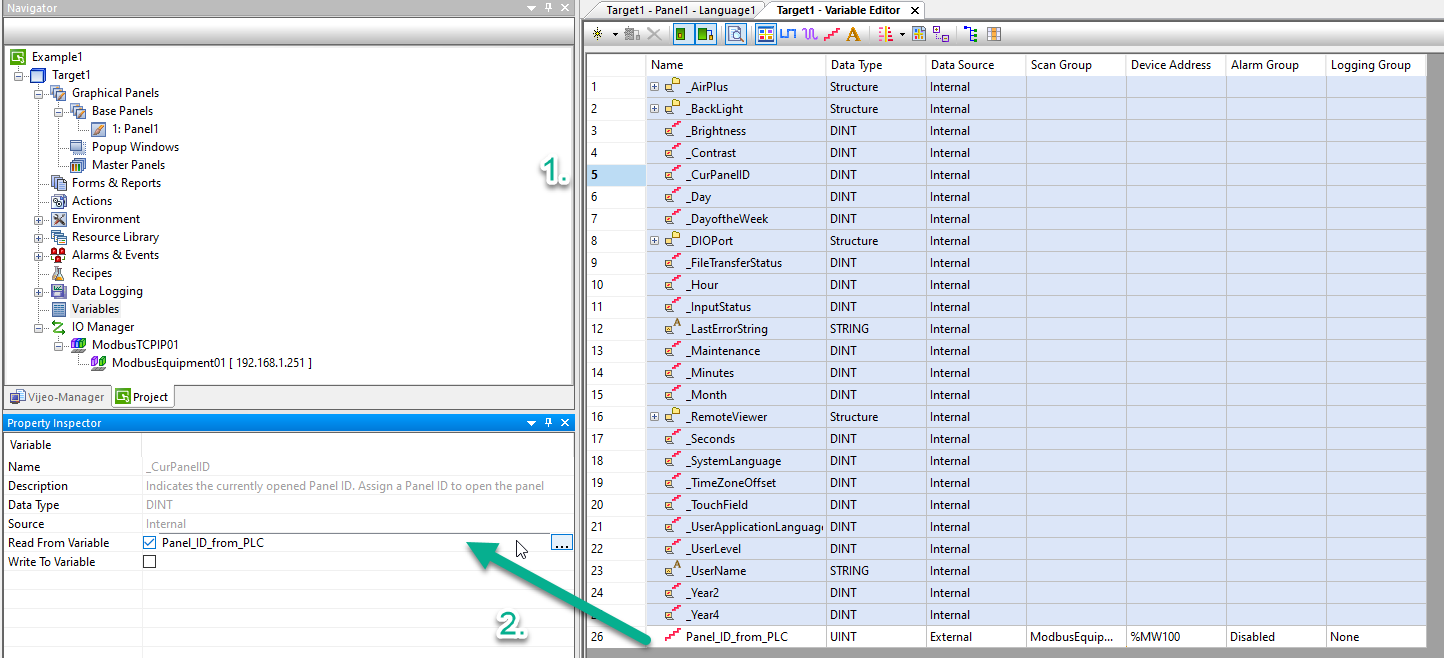The height and width of the screenshot is (658, 1444).
Task: Click the orange list view toolbar icon
Action: pos(993,34)
